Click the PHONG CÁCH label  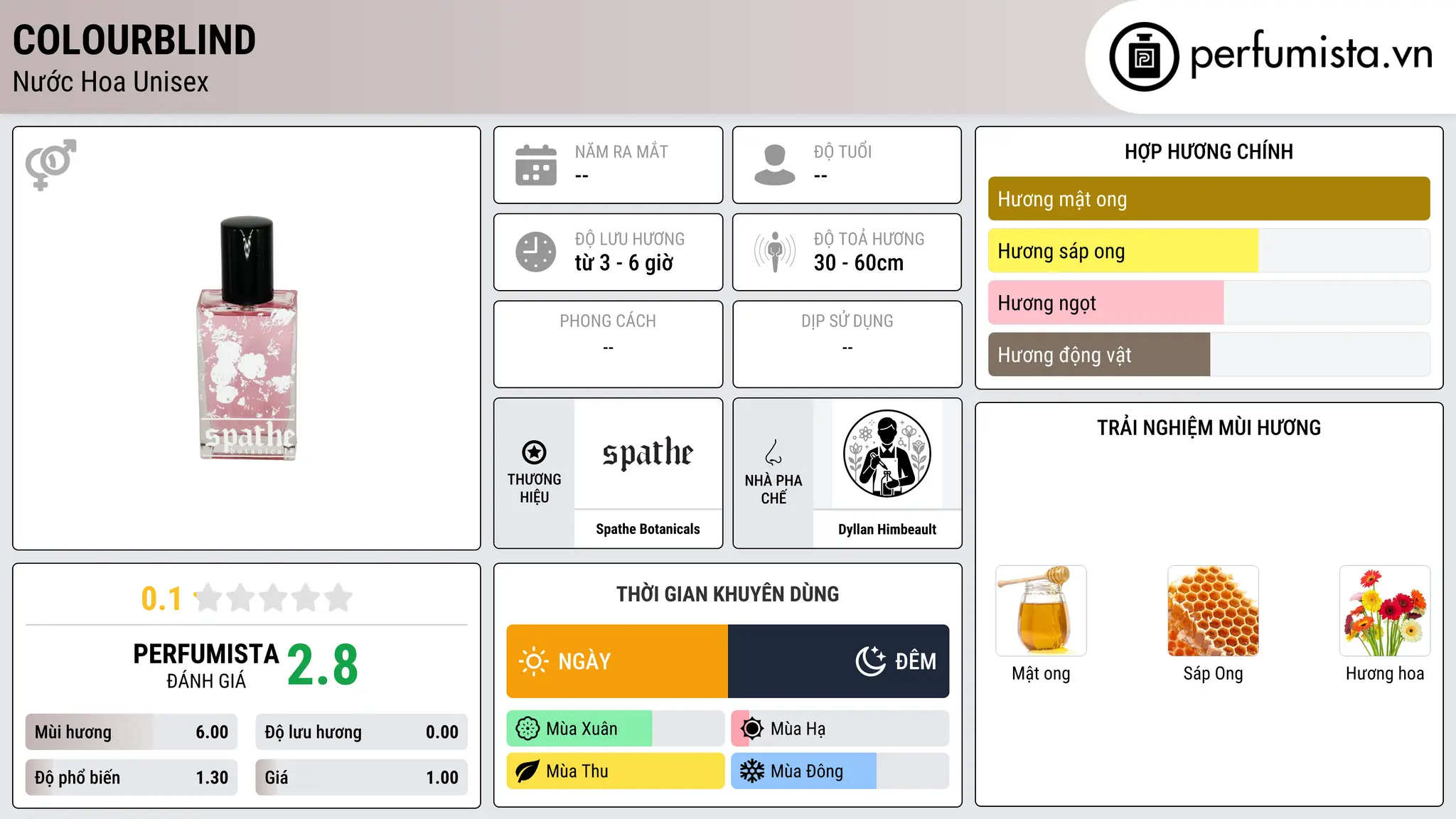click(608, 321)
